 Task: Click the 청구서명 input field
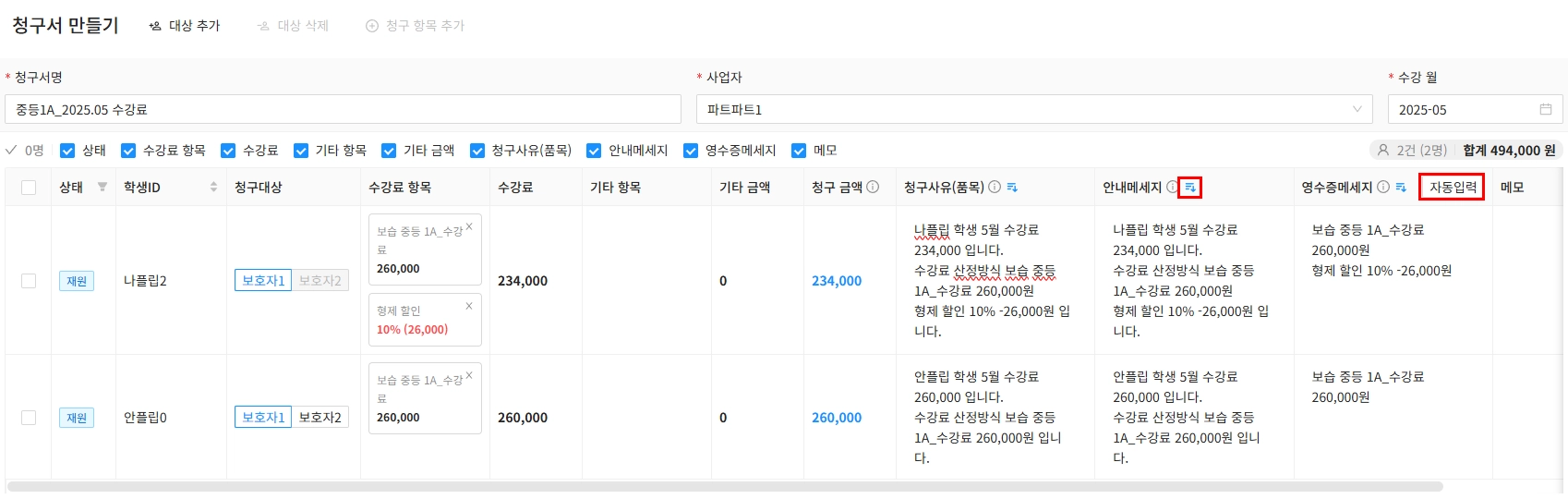(x=343, y=110)
